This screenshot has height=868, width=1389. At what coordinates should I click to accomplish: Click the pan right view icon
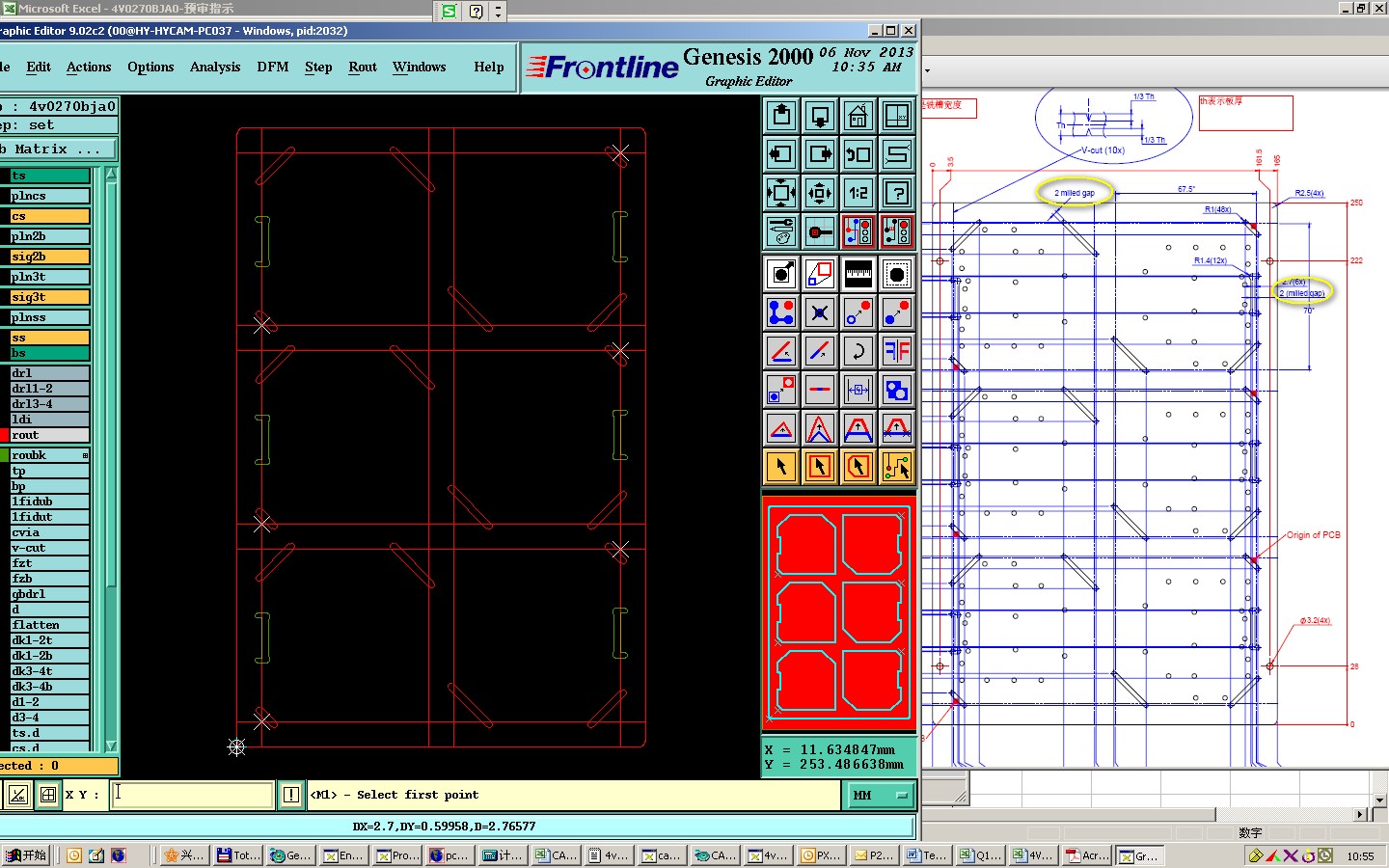[x=820, y=154]
